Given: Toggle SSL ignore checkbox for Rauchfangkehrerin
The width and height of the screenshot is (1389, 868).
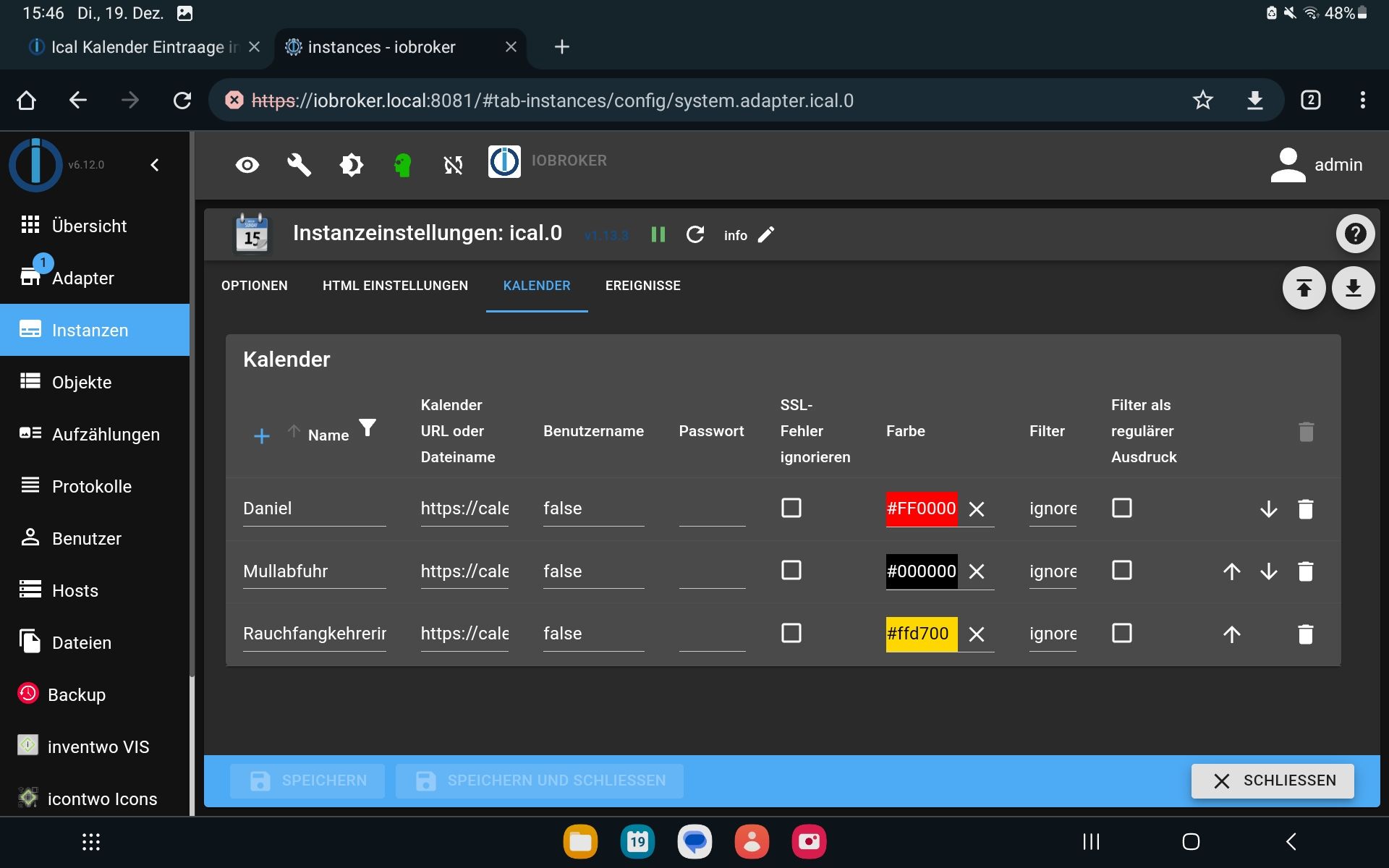Looking at the screenshot, I should (x=791, y=634).
